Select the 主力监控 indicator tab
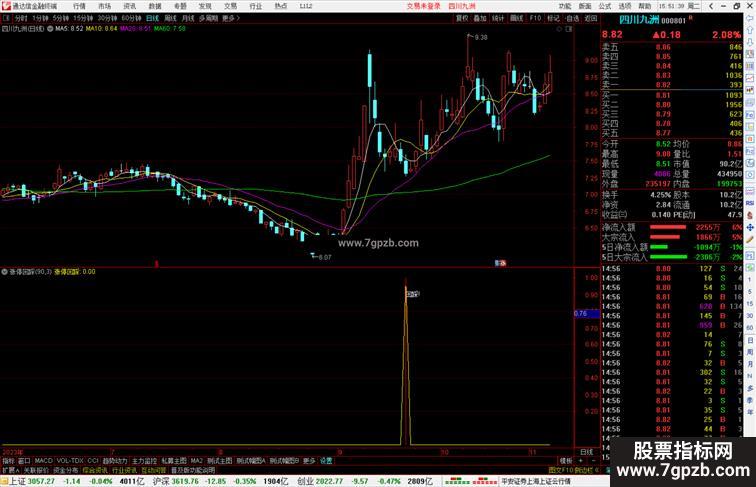Screen dimensions: 756x487 145,461
